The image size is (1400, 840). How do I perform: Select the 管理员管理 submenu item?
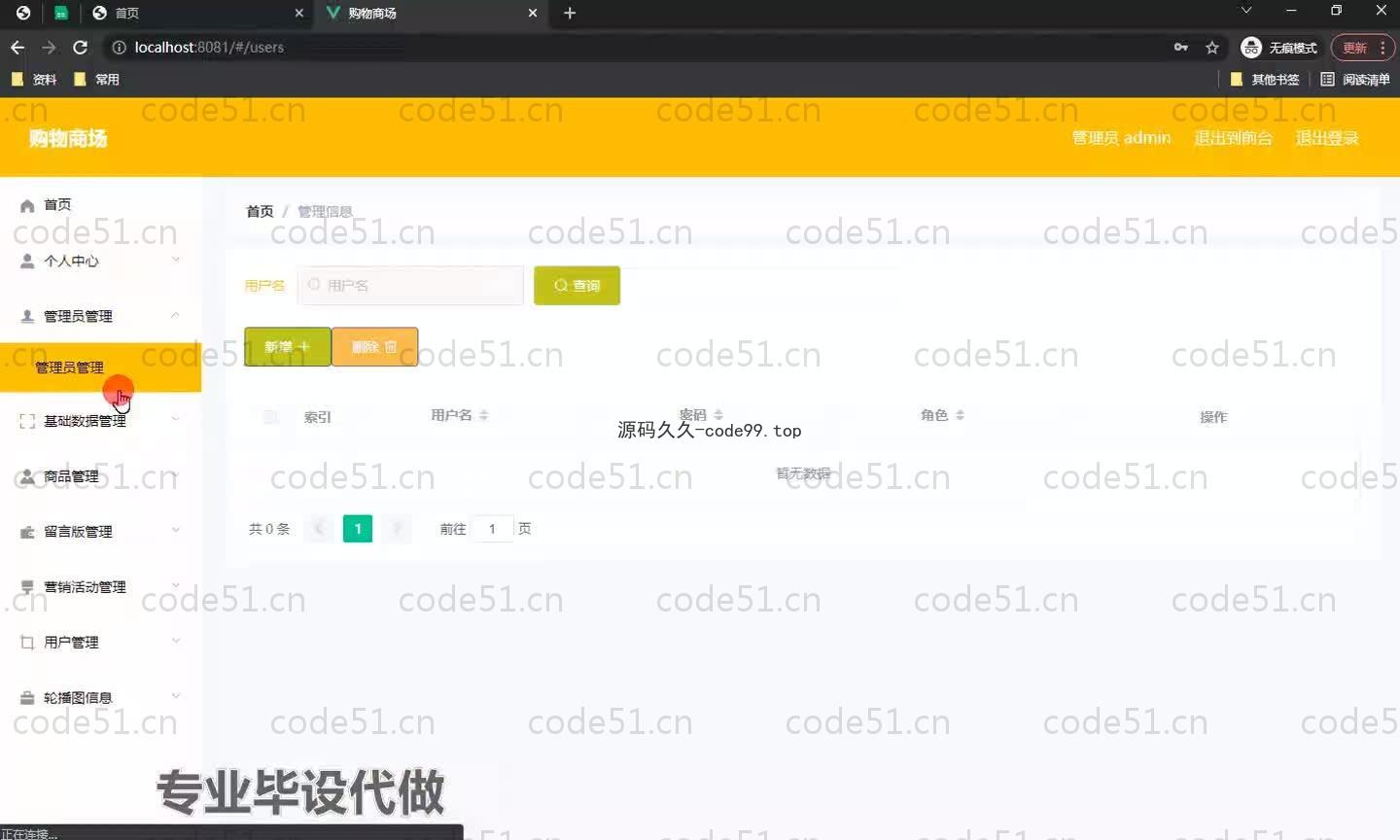pos(70,367)
